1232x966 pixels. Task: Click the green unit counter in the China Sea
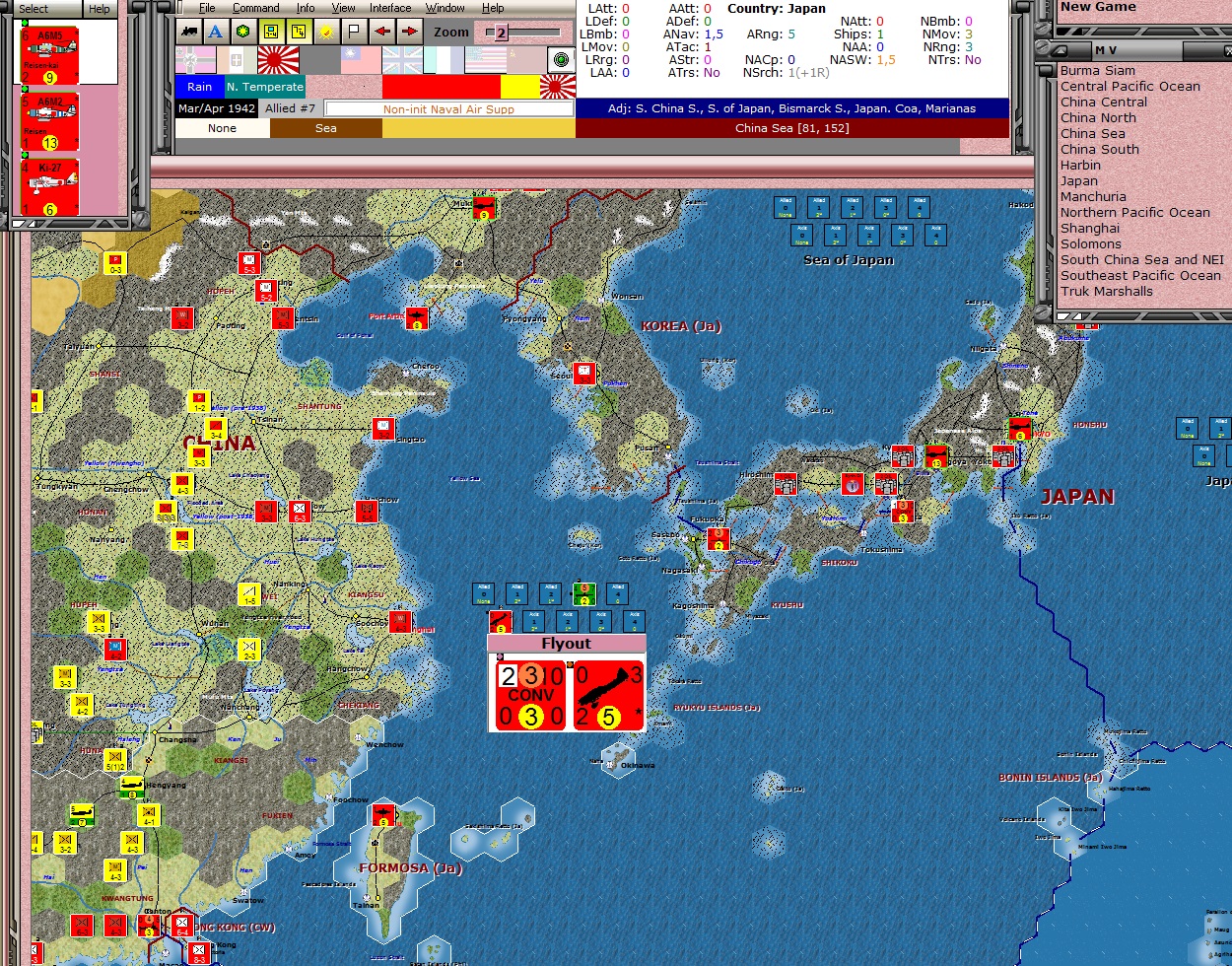click(583, 593)
